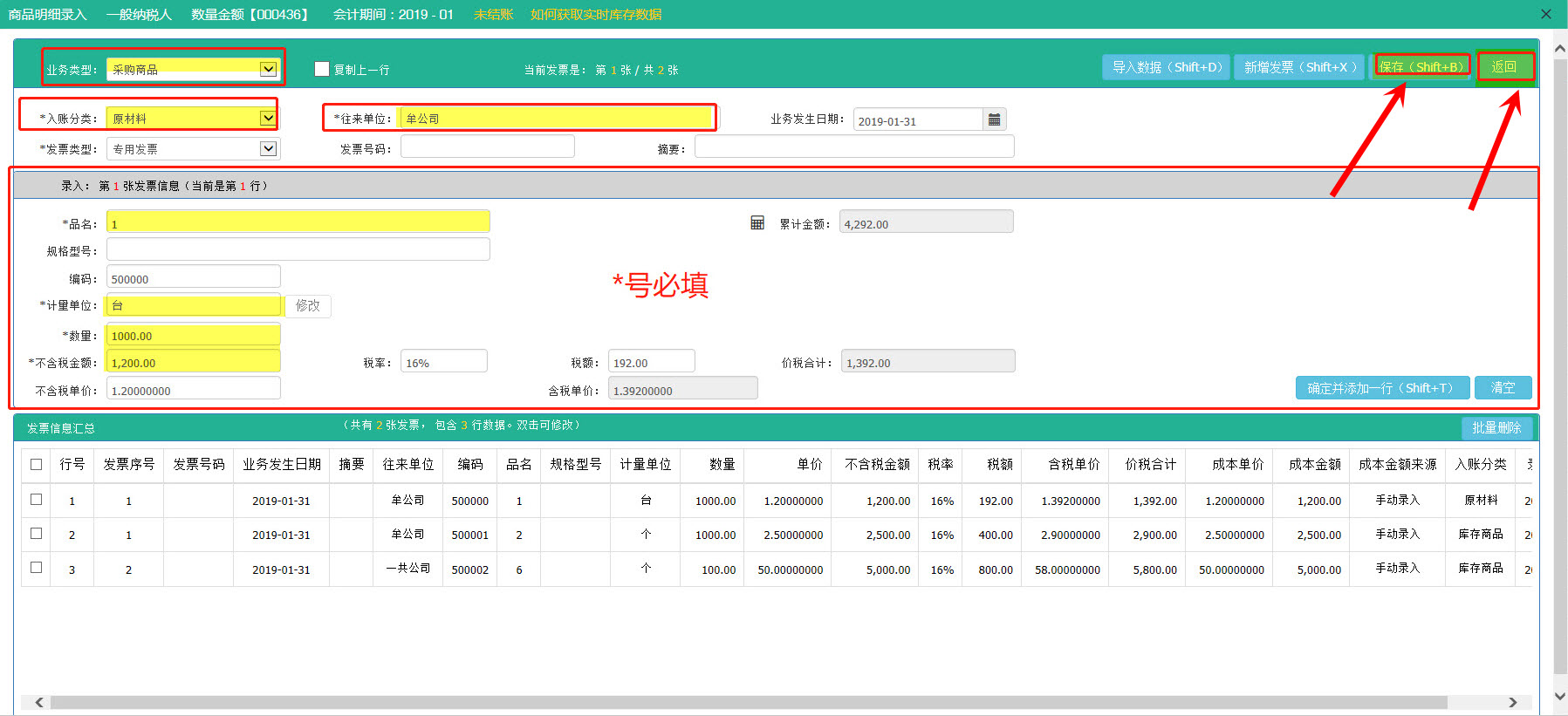The width and height of the screenshot is (1568, 716).
Task: Click the 累计金额 field showing 4,292.00
Action: pyautogui.click(x=927, y=222)
